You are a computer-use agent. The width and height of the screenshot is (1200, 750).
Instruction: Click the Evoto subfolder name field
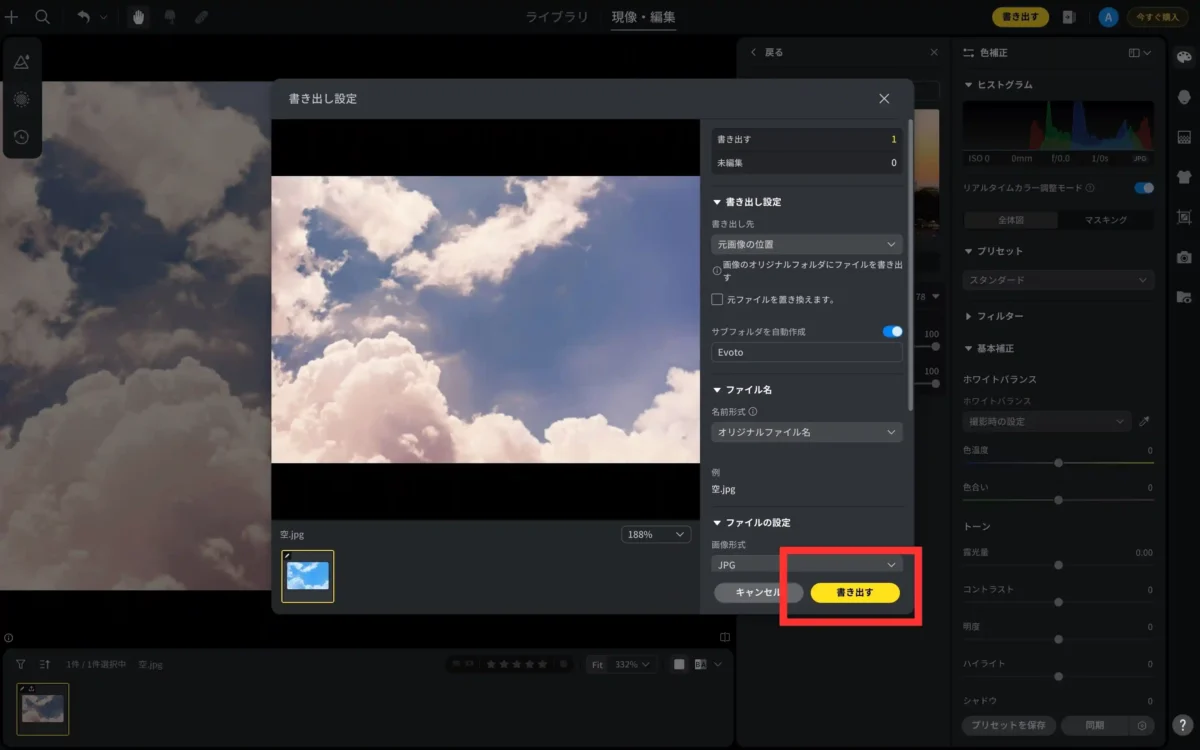click(x=807, y=352)
